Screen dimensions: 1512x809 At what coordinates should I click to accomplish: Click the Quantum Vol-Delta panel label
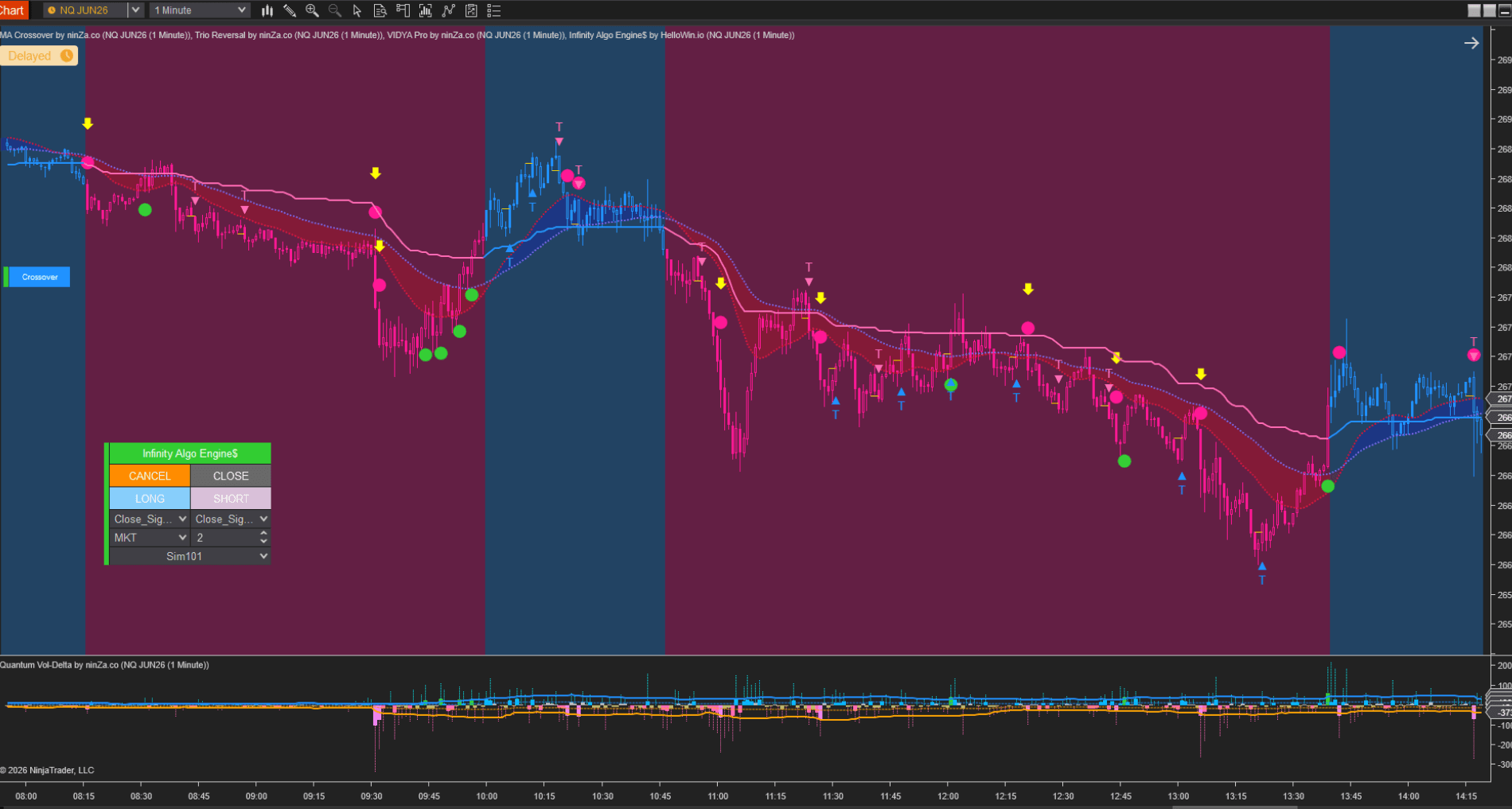pyautogui.click(x=104, y=665)
